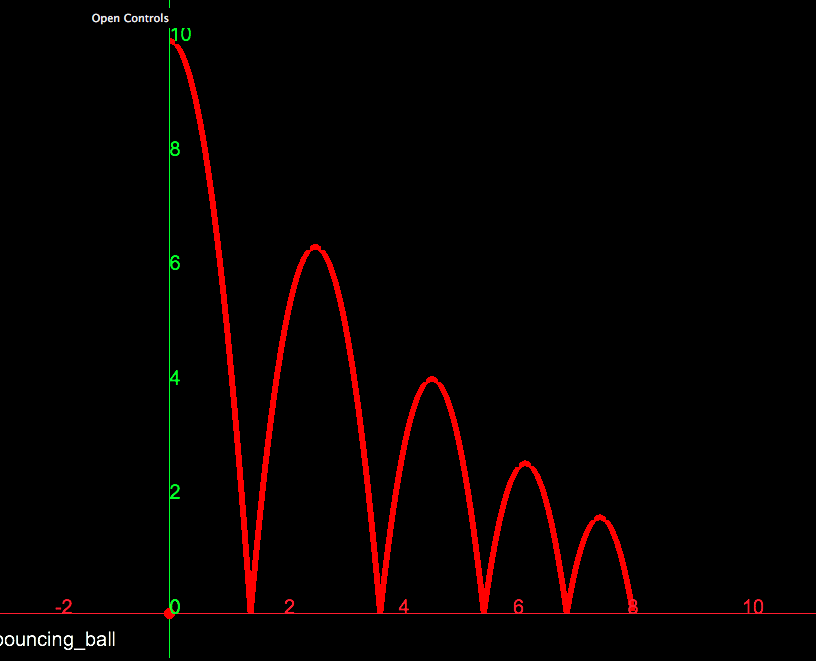Click the red 8 x-axis label
816x661 pixels.
tap(632, 607)
